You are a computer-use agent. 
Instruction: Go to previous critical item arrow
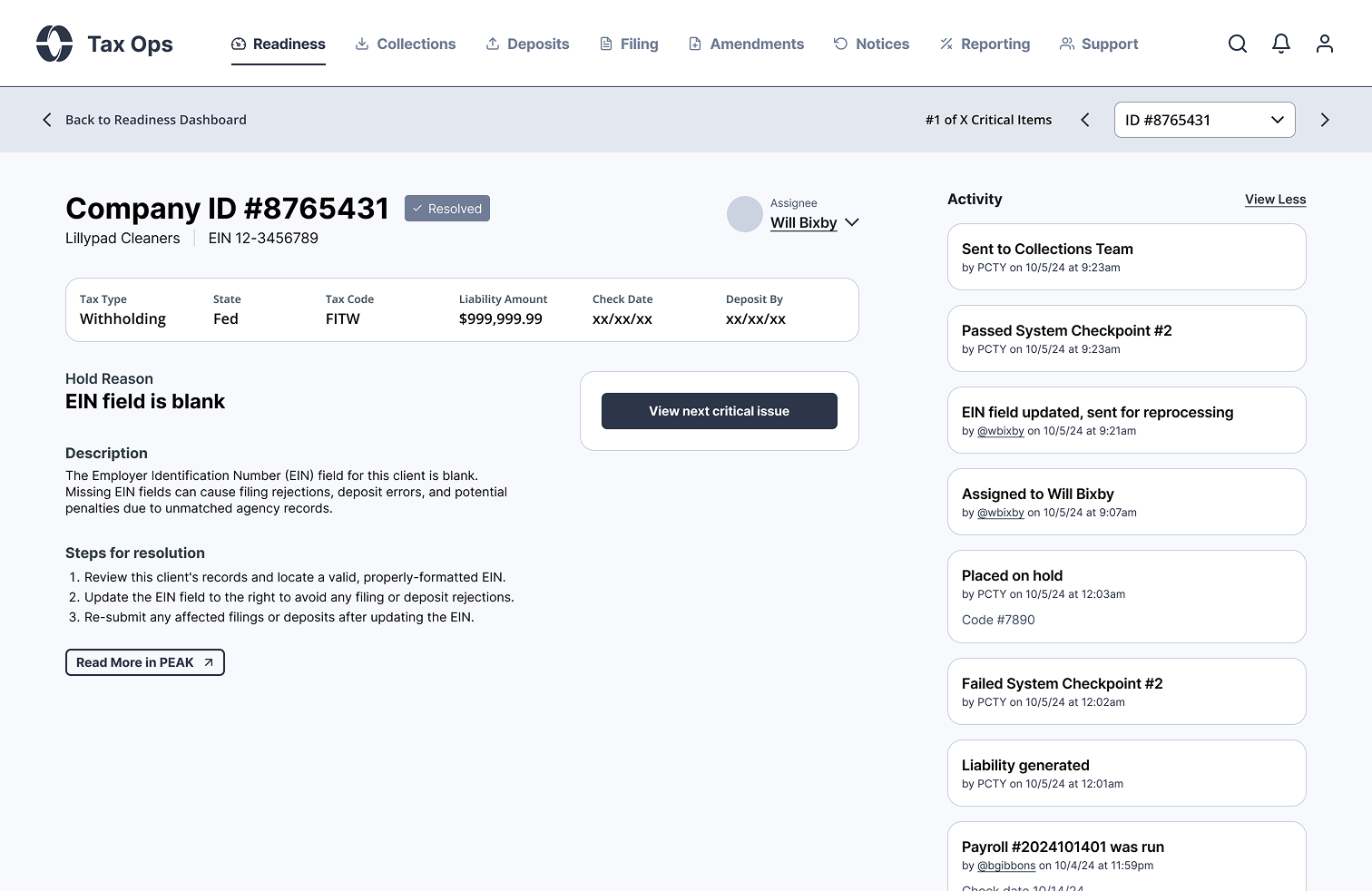point(1085,120)
